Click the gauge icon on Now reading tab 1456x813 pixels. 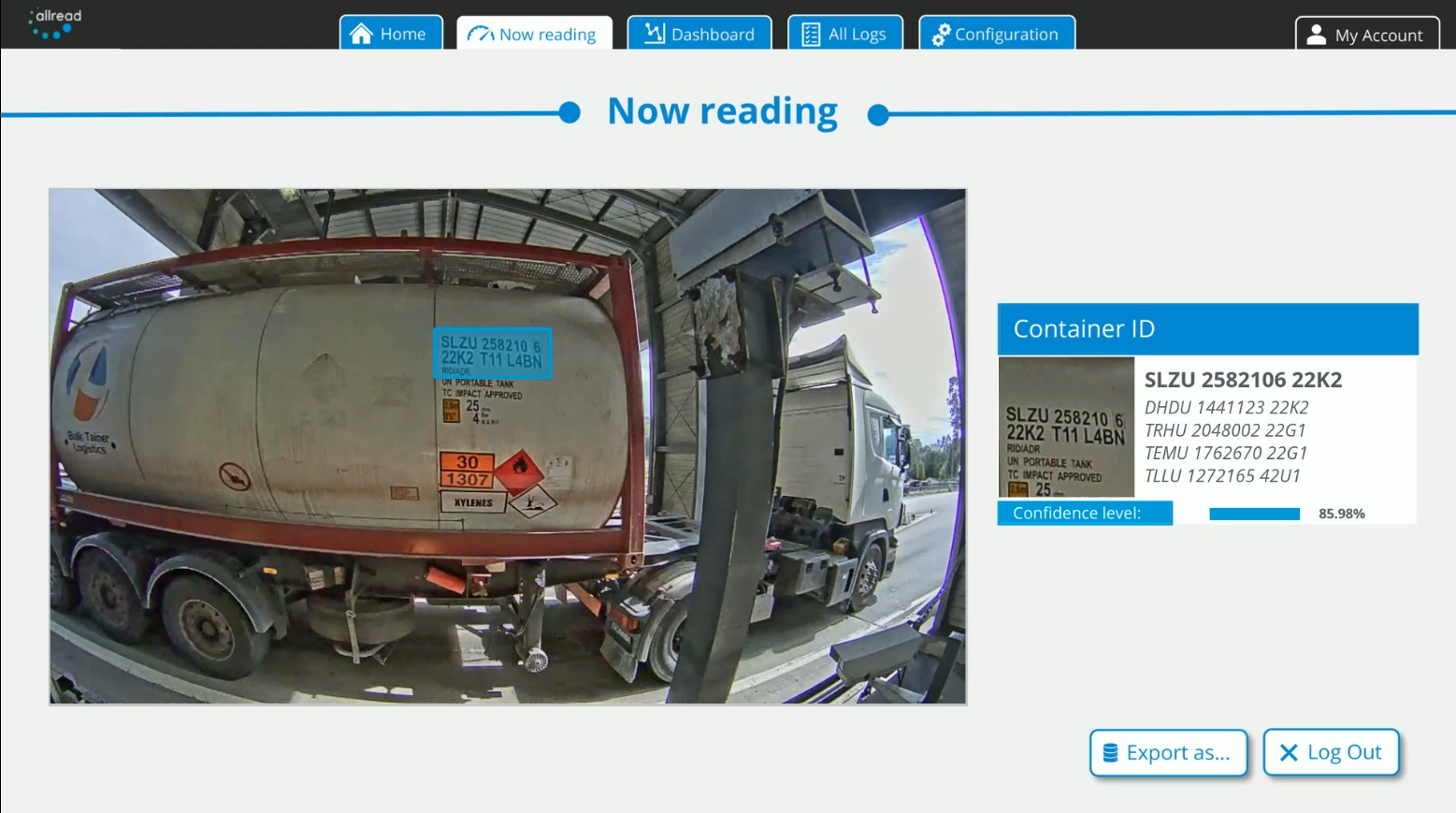coord(481,35)
